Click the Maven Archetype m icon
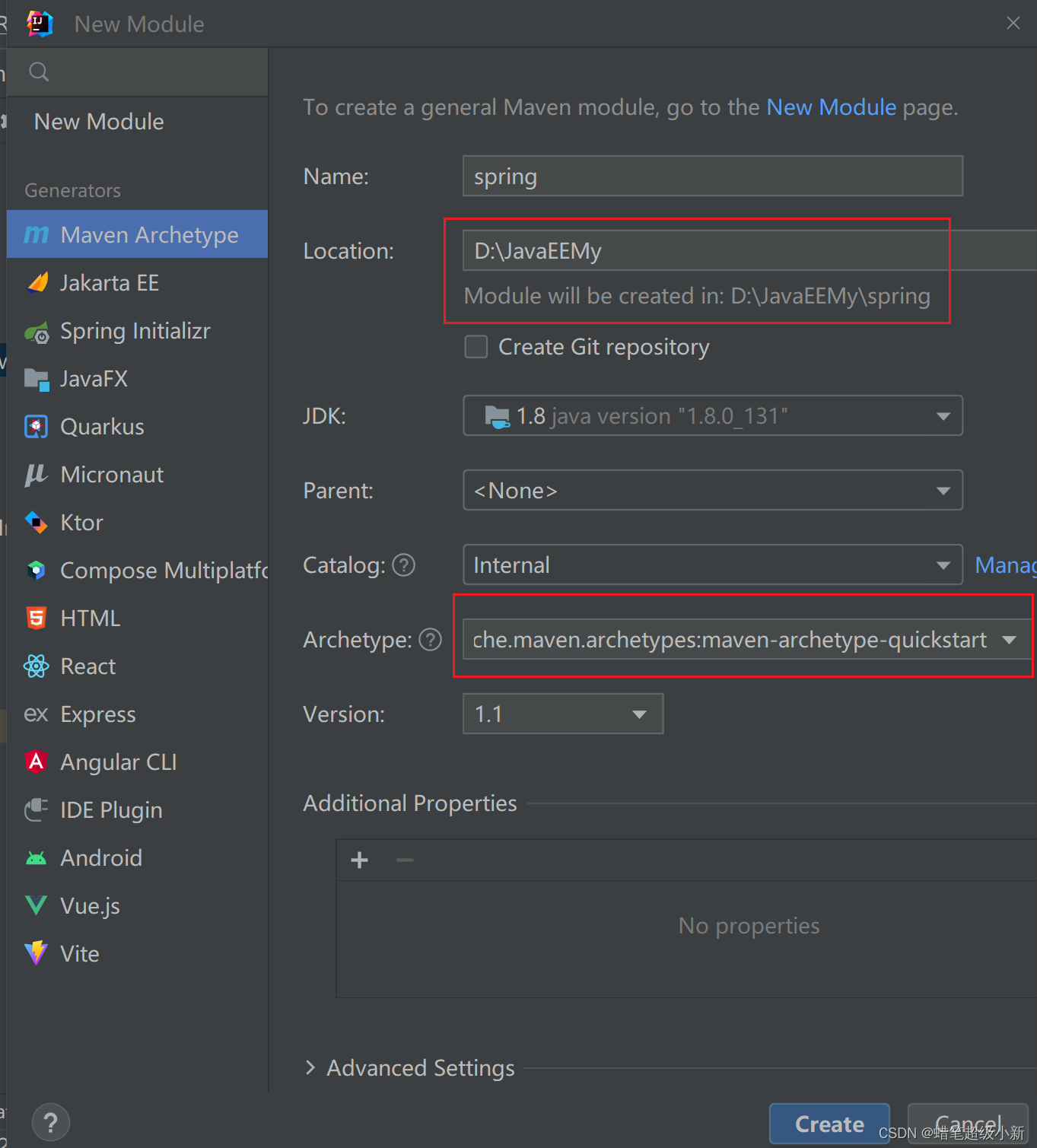The width and height of the screenshot is (1037, 1148). pyautogui.click(x=37, y=234)
